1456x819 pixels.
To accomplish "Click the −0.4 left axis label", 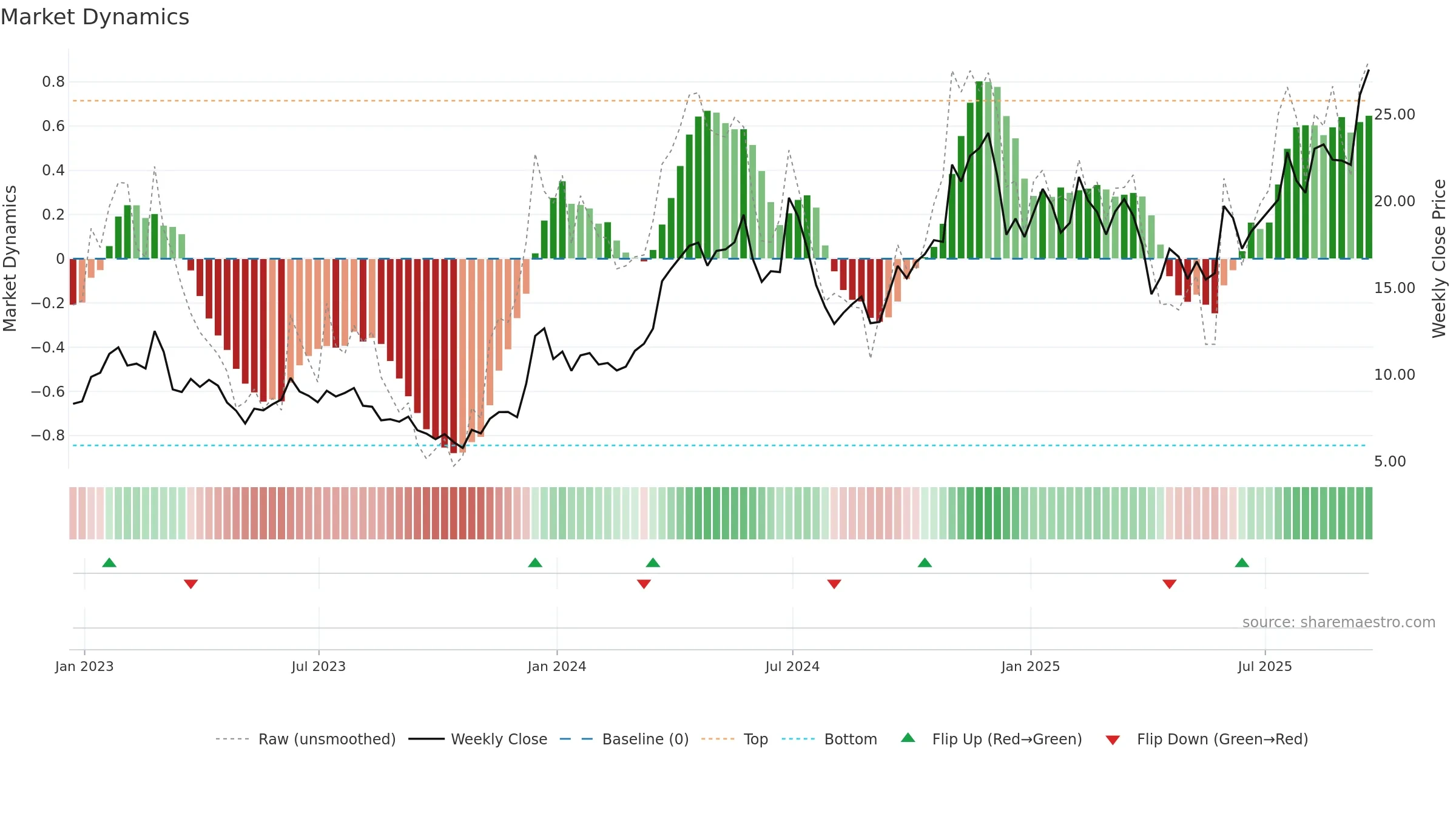I will click(x=48, y=347).
